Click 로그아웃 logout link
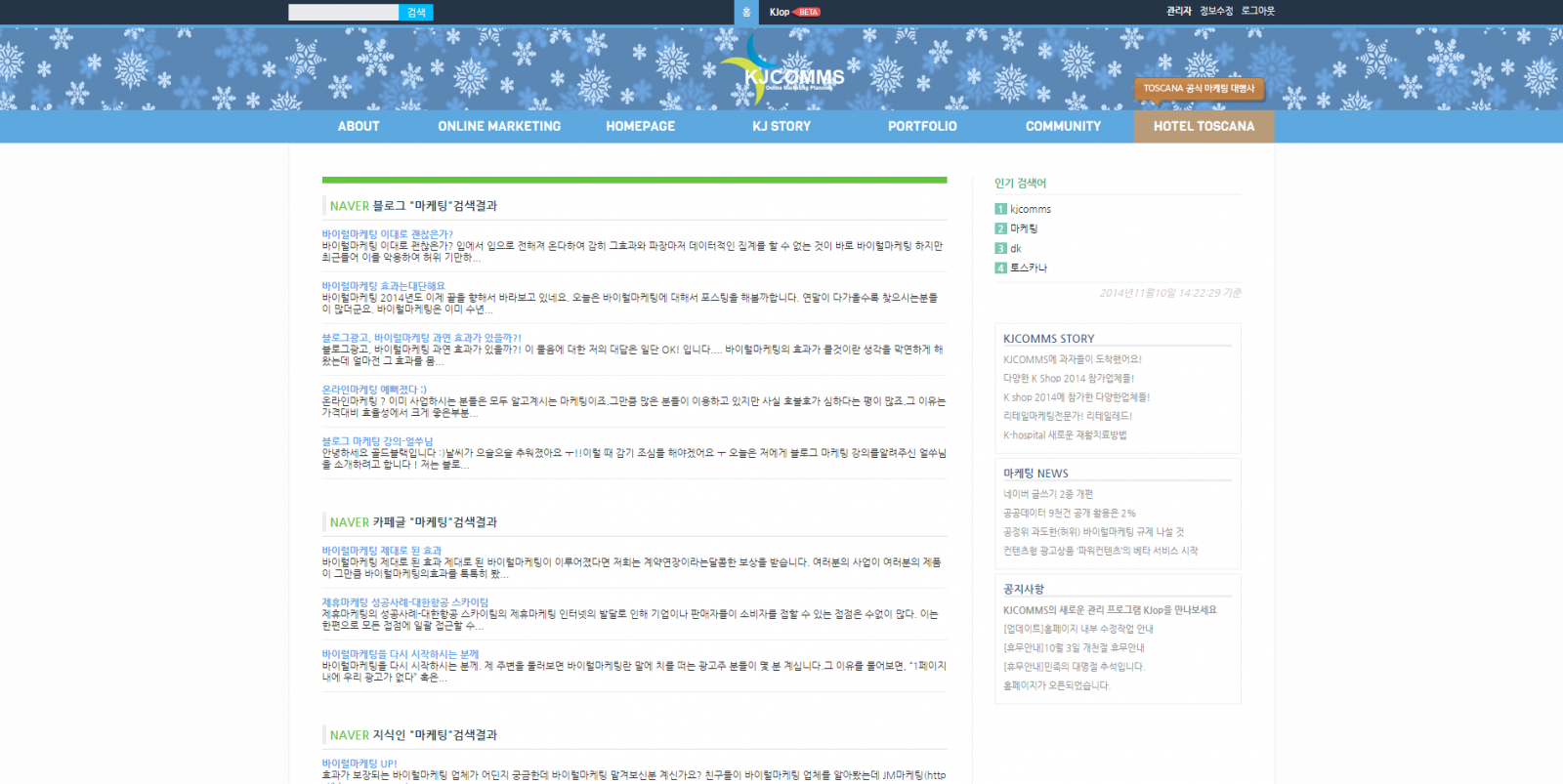This screenshot has height=784, width=1563. 1257,11
